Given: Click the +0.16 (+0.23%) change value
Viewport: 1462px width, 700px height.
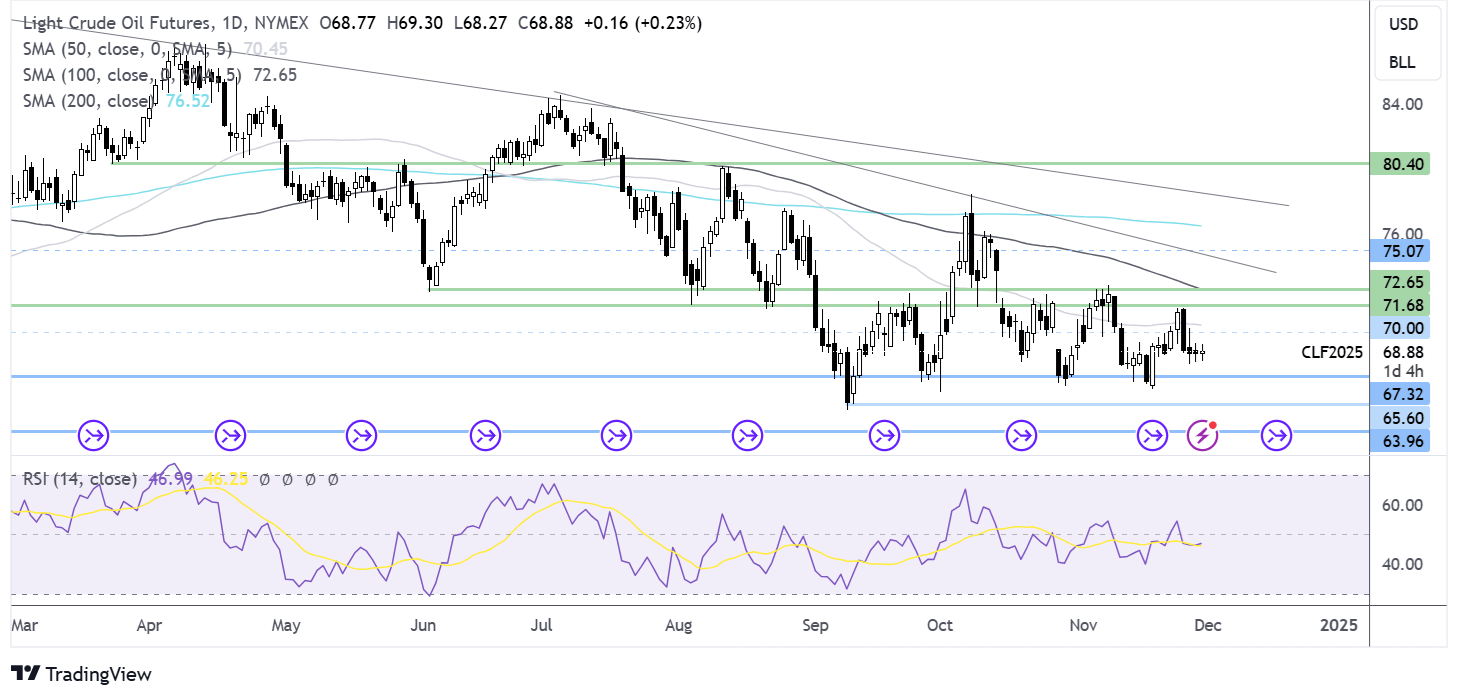Looking at the screenshot, I should point(643,22).
